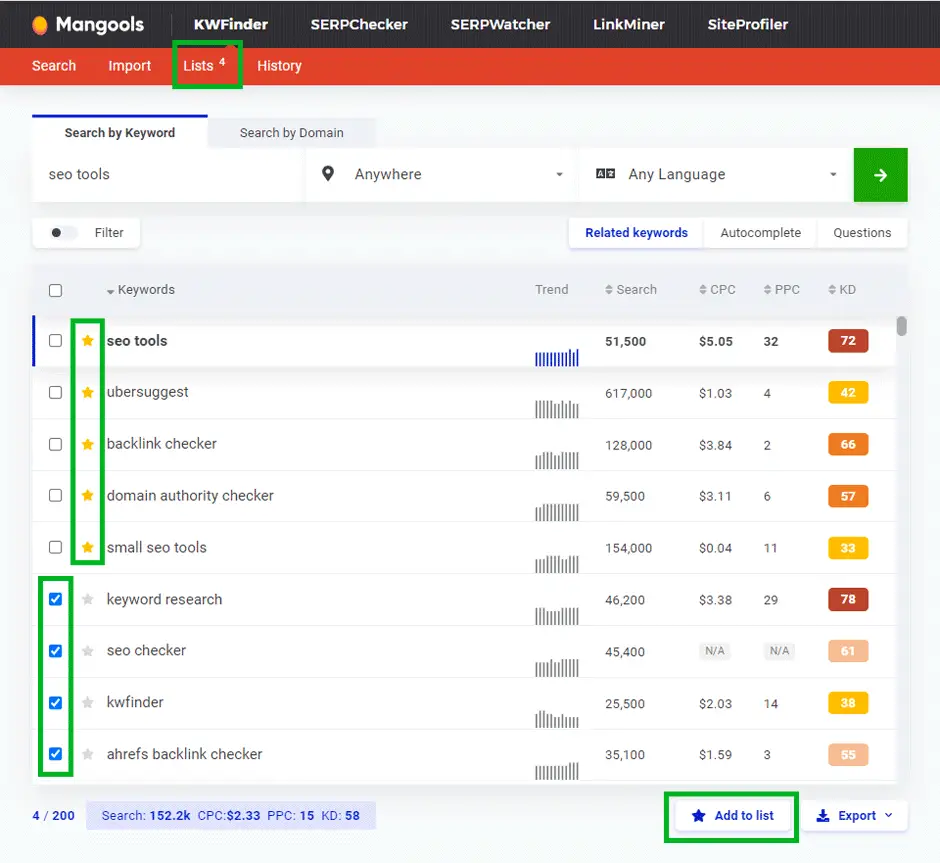Sort by the CPC column
Screen dimensions: 940x863
(x=717, y=290)
